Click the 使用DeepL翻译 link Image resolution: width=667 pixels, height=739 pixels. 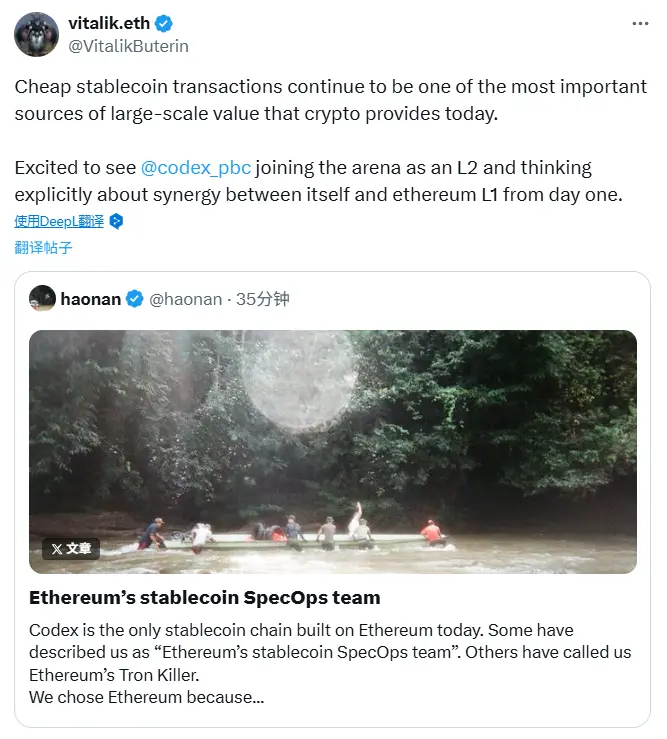(59, 221)
